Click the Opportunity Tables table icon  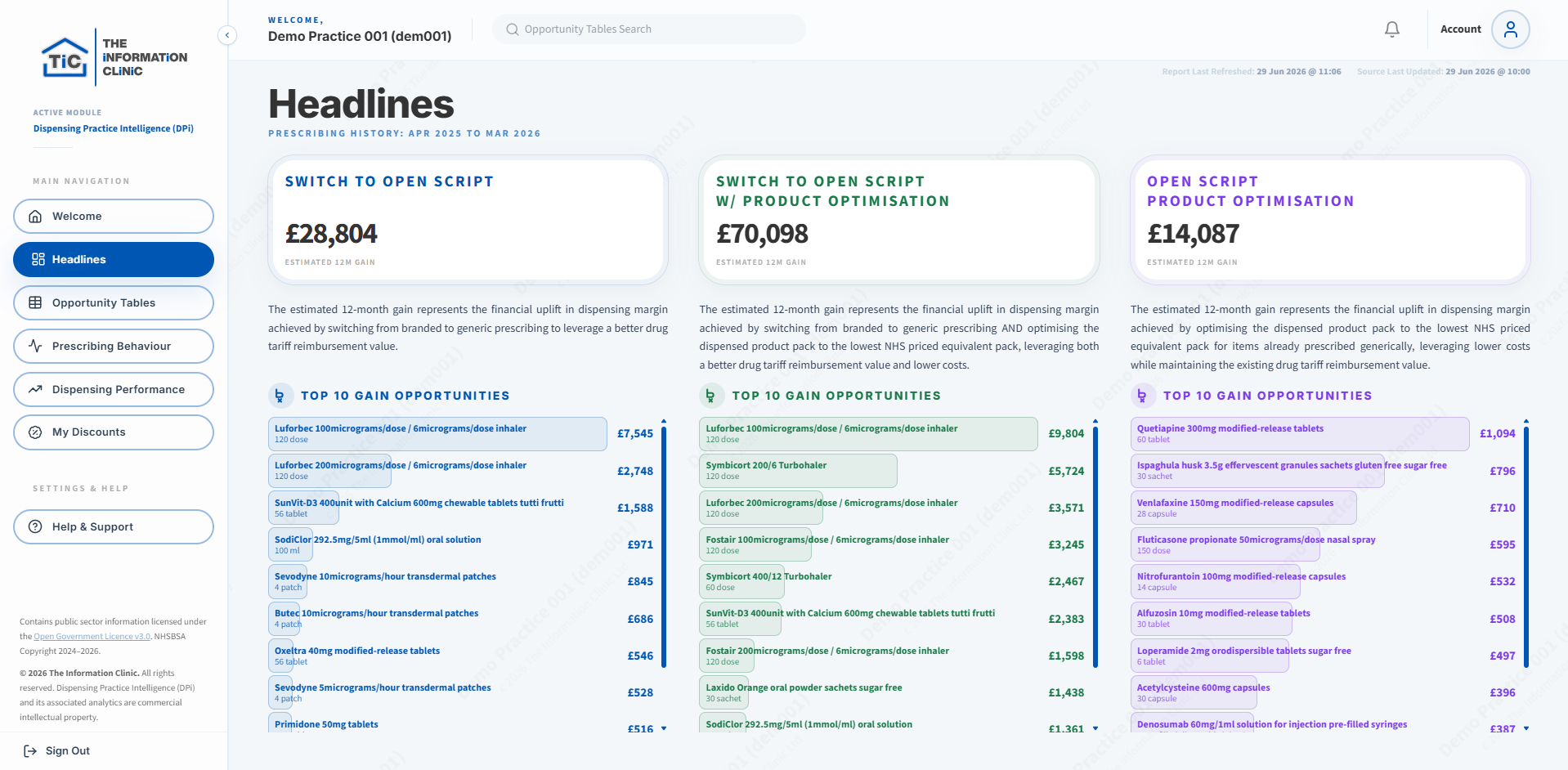tap(35, 302)
